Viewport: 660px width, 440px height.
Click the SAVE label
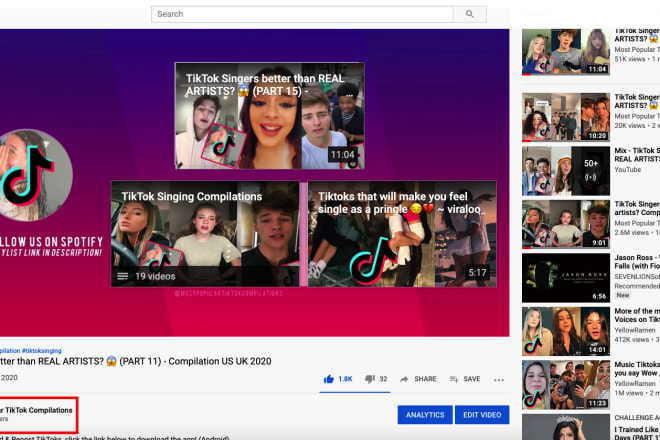(x=472, y=379)
